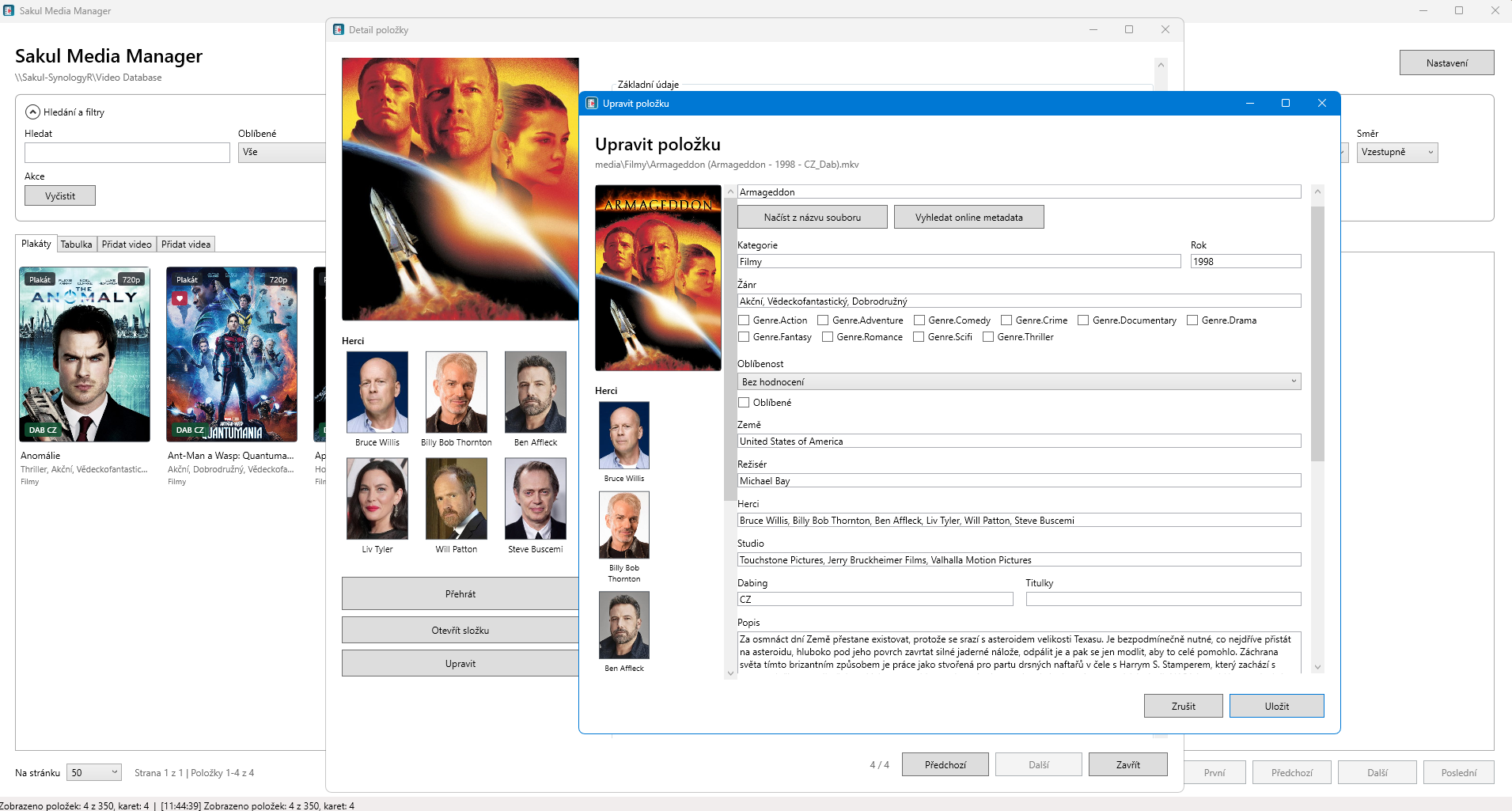Viewport: 1512px width, 811px height.
Task: Click Will Patton photo in detail window
Action: pos(457,498)
